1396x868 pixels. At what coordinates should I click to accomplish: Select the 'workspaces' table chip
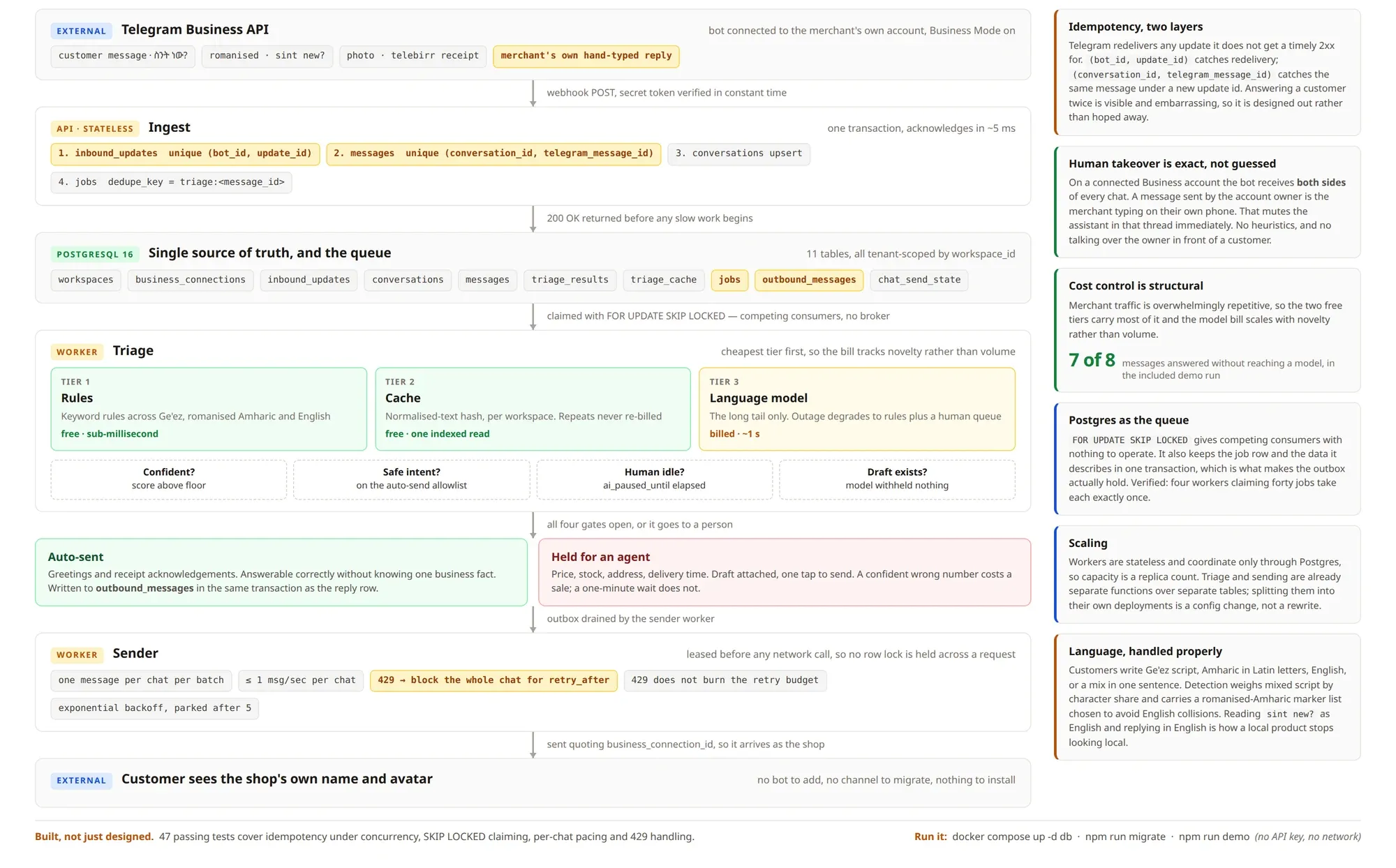pyautogui.click(x=86, y=280)
